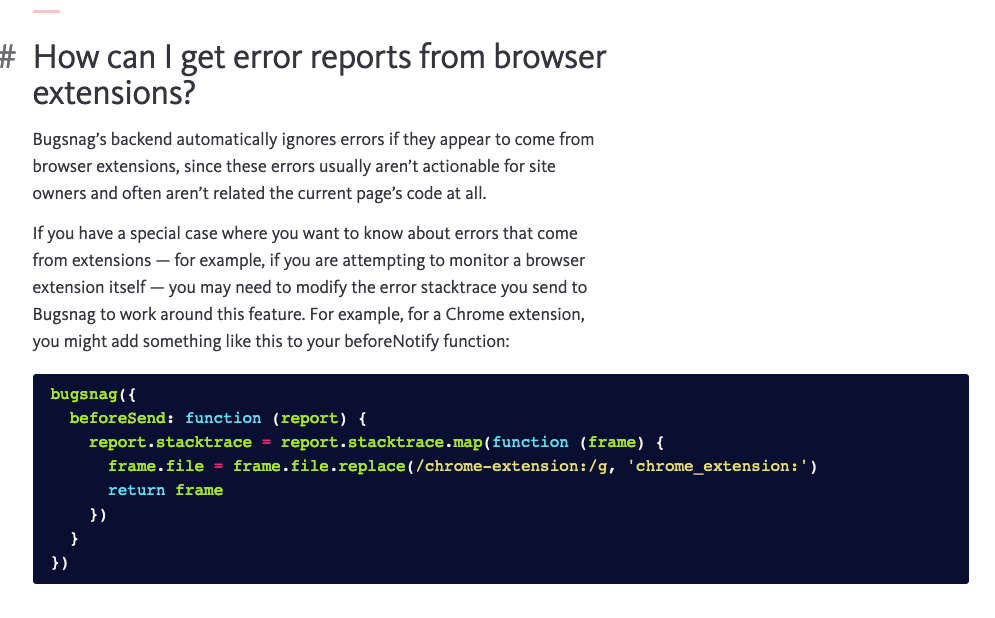Image resolution: width=995 pixels, height=618 pixels.
Task: Click the "frame.file.replace" code text
Action: pyautogui.click(x=319, y=466)
